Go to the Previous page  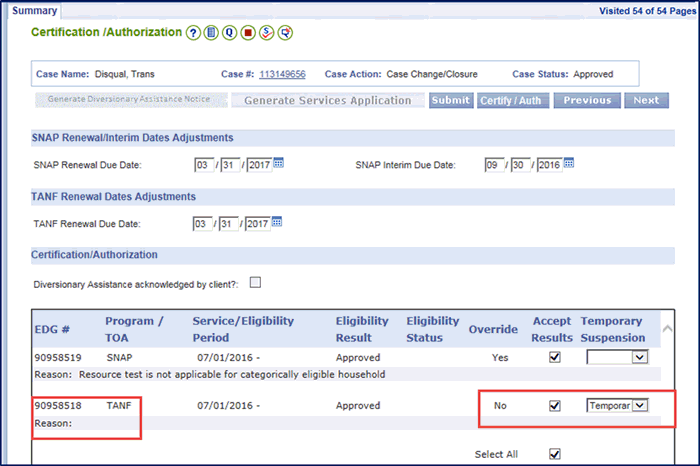(587, 100)
